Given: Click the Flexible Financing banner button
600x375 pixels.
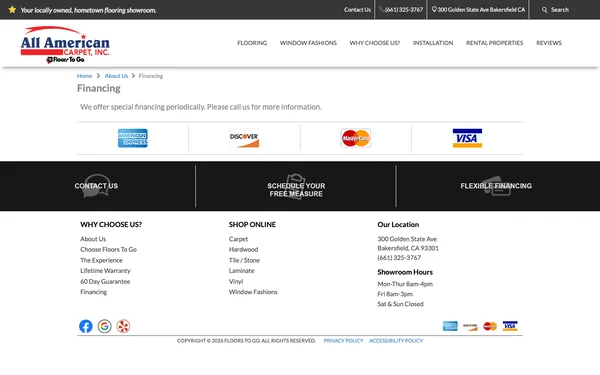Looking at the screenshot, I should tap(496, 186).
